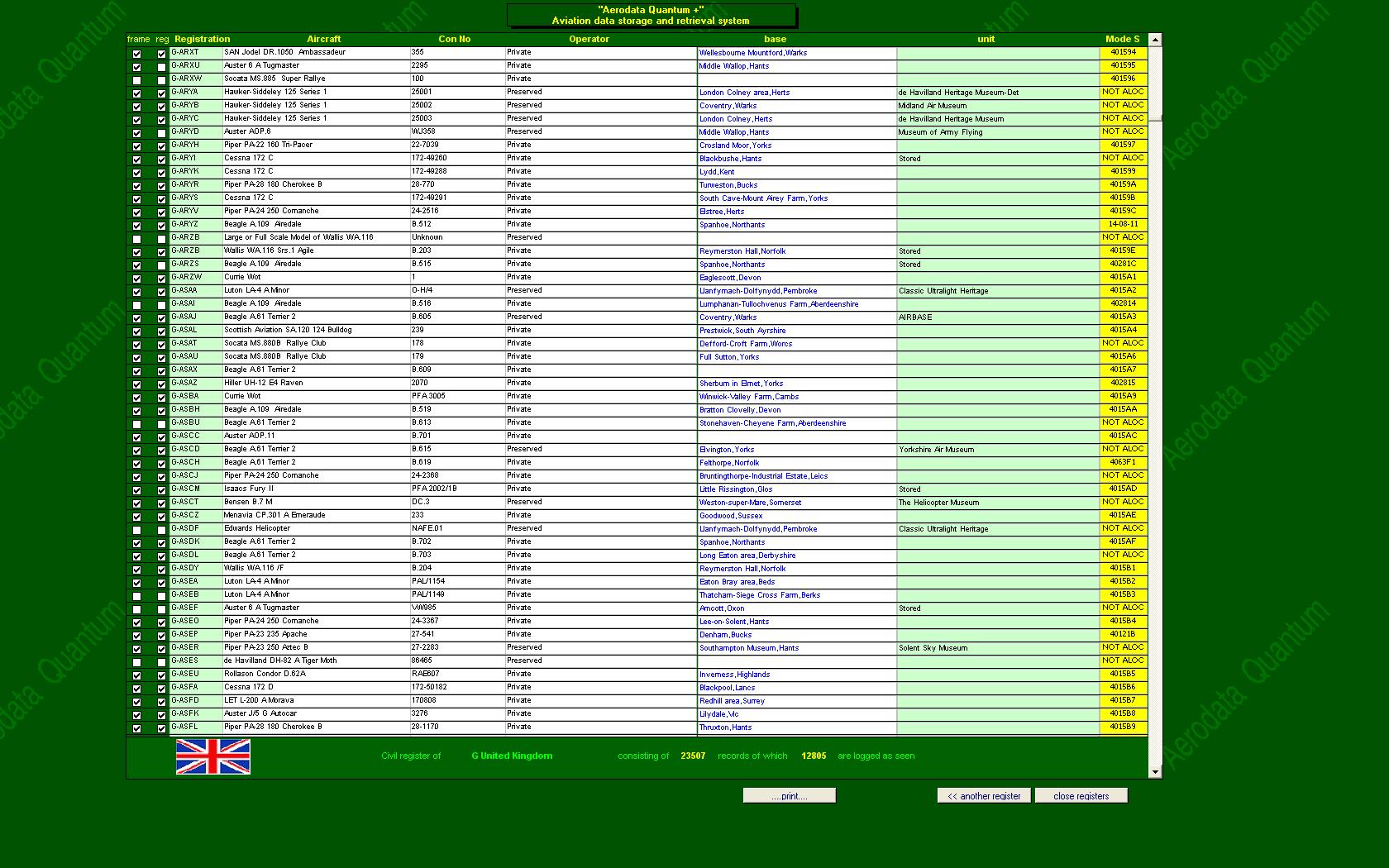Click the Lee-on-Solent,Hants link
The height and width of the screenshot is (868, 1389).
pyautogui.click(x=734, y=622)
